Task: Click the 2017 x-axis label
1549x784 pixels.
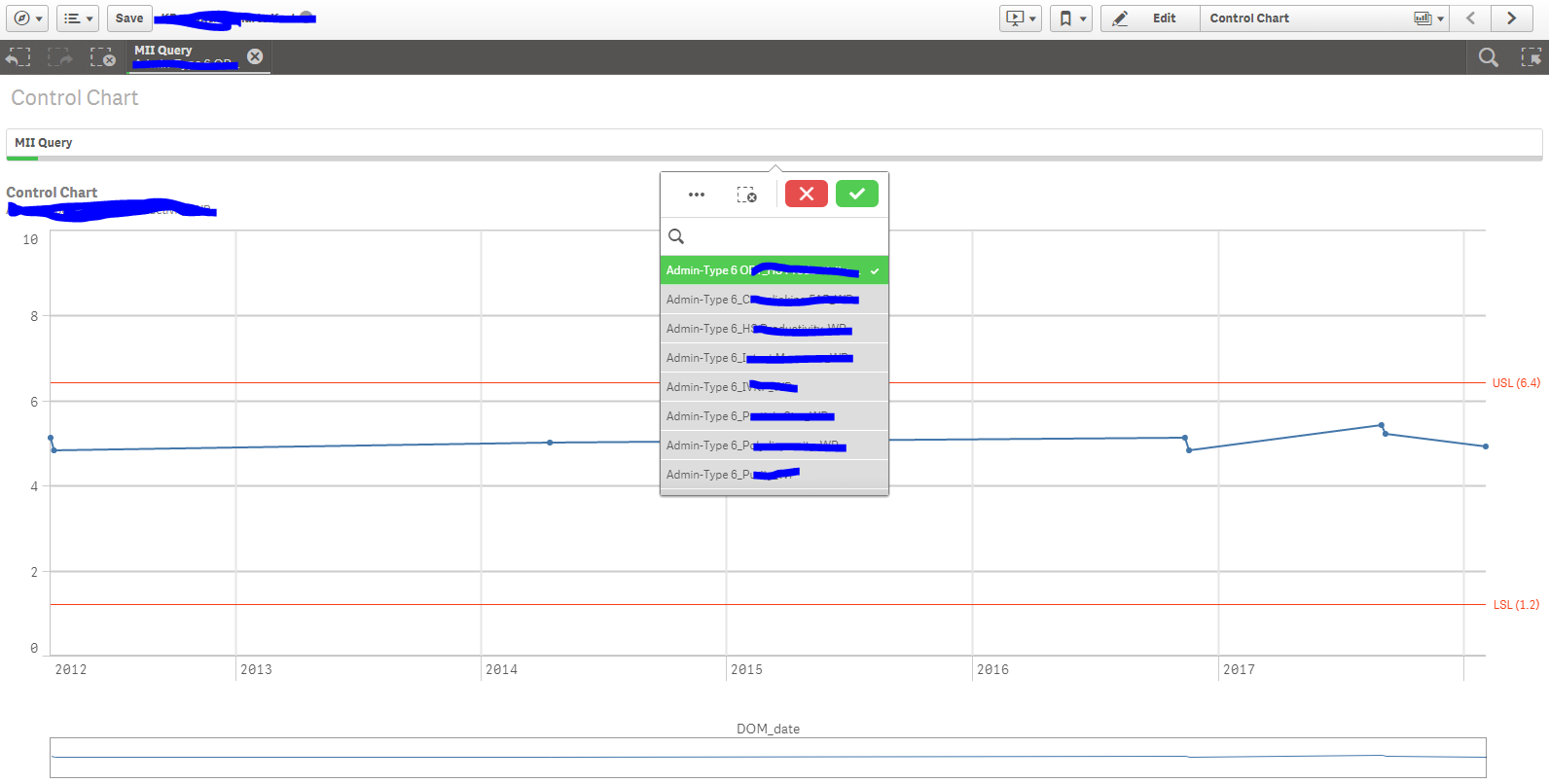Action: tap(1239, 669)
